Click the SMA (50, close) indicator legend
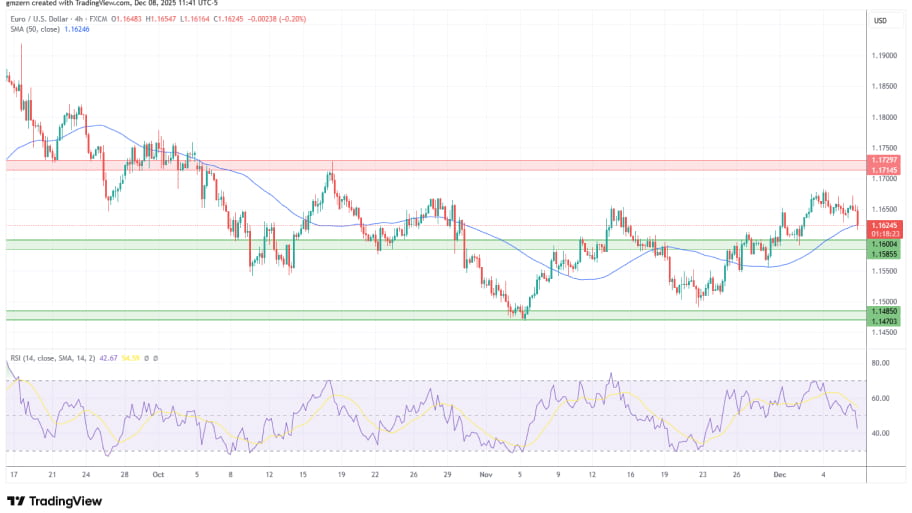 (x=35, y=29)
